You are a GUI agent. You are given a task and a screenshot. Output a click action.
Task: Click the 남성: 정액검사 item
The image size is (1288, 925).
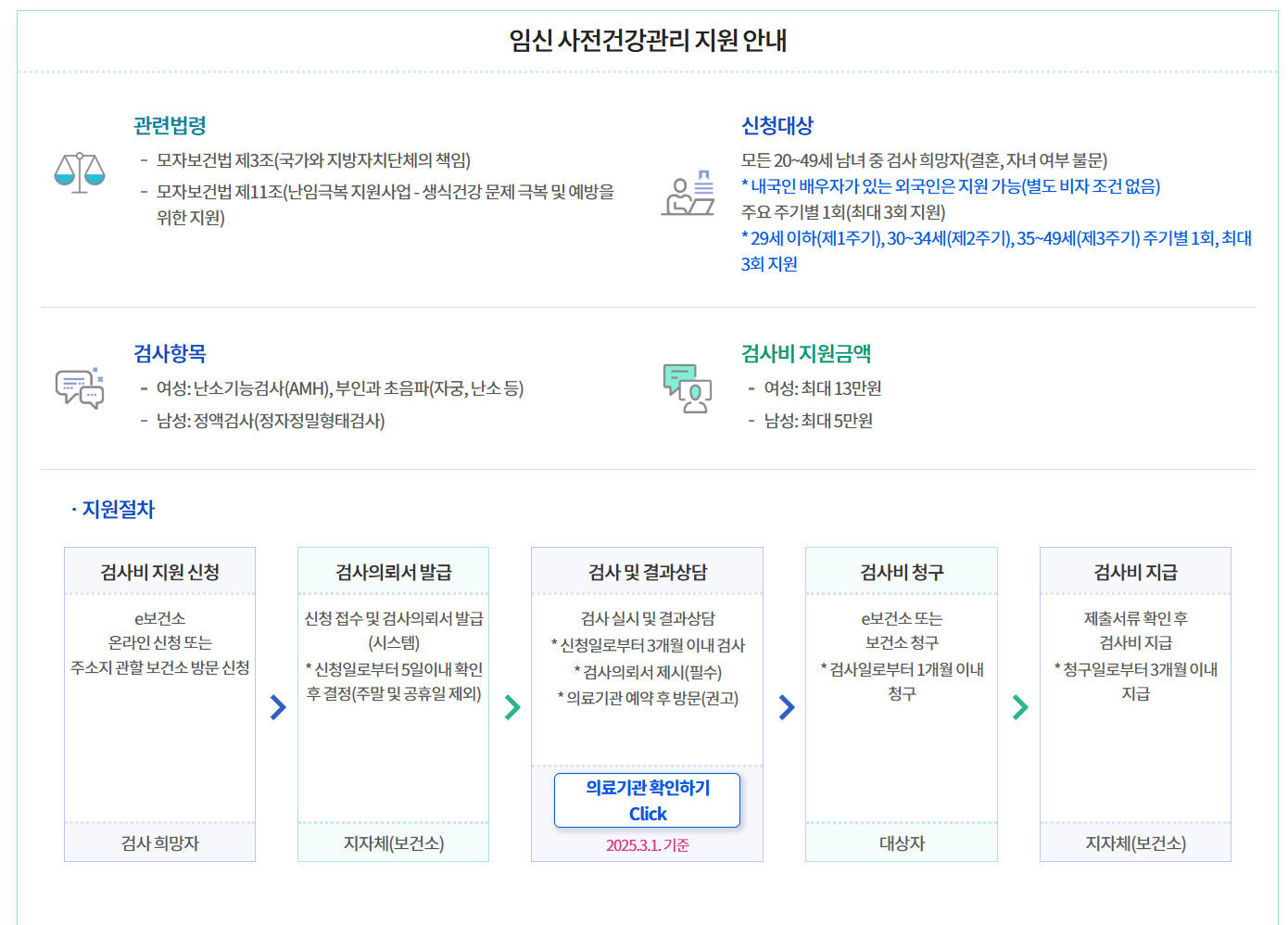(x=271, y=421)
